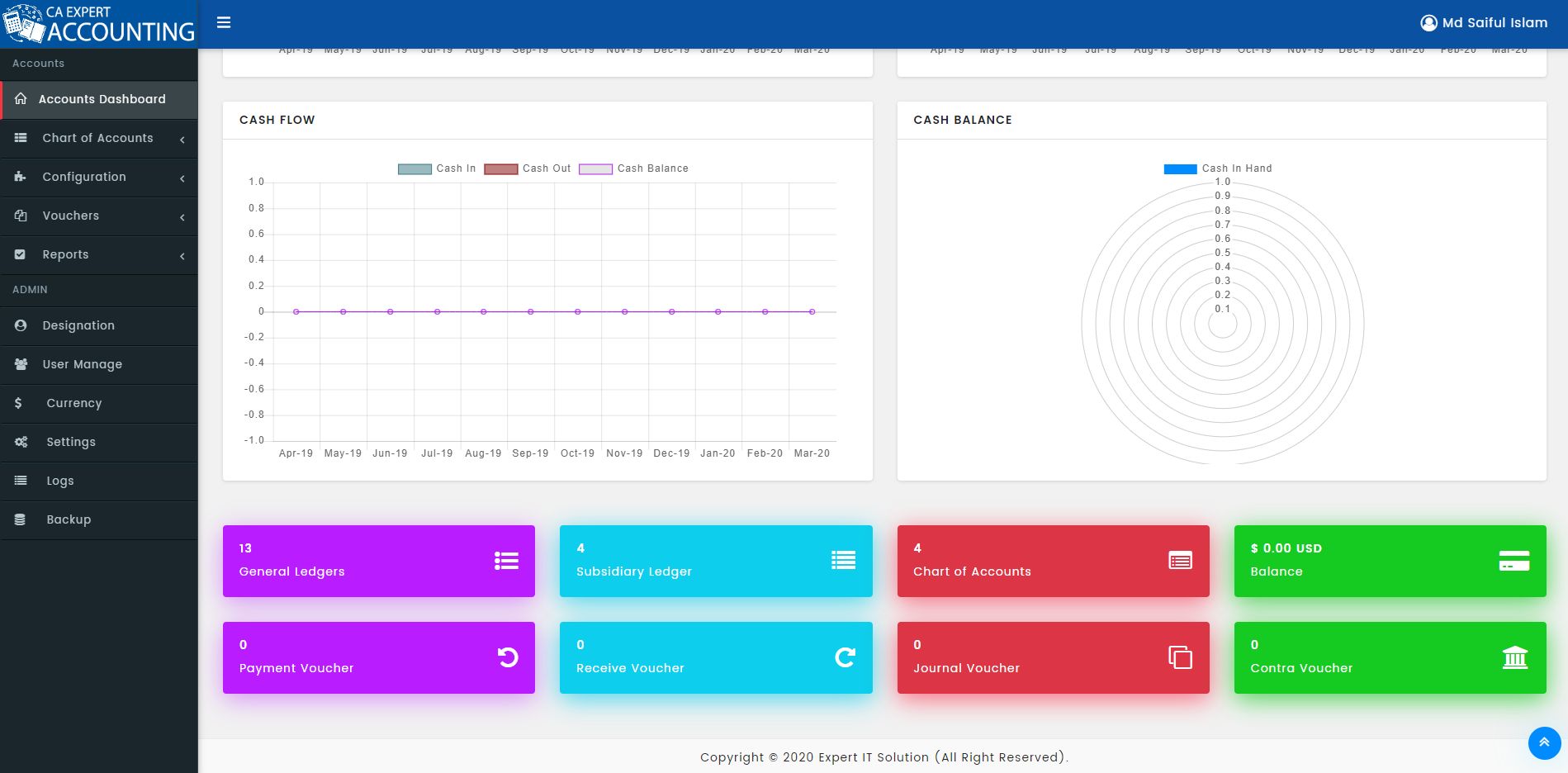Screen dimensions: 1568x773
Task: Open the Chart of Accounts red card
Action: 1053,561
